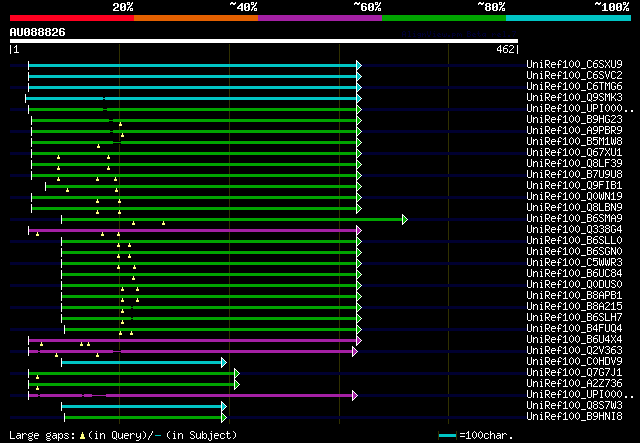Viewport: 640px width, 443px height.
Task: Click the red 20% identity legend segment
Action: pos(72,18)
